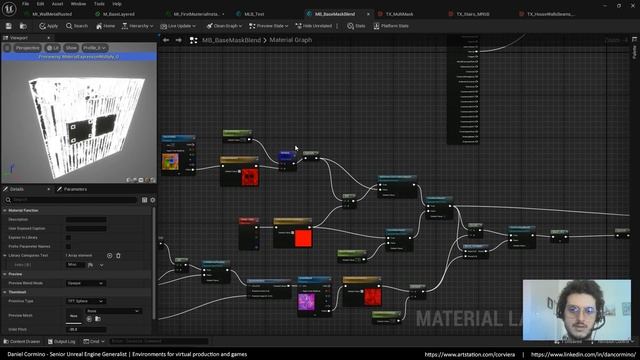Open the File menu
Viewport: 640px width, 360px height.
tap(25, 4)
